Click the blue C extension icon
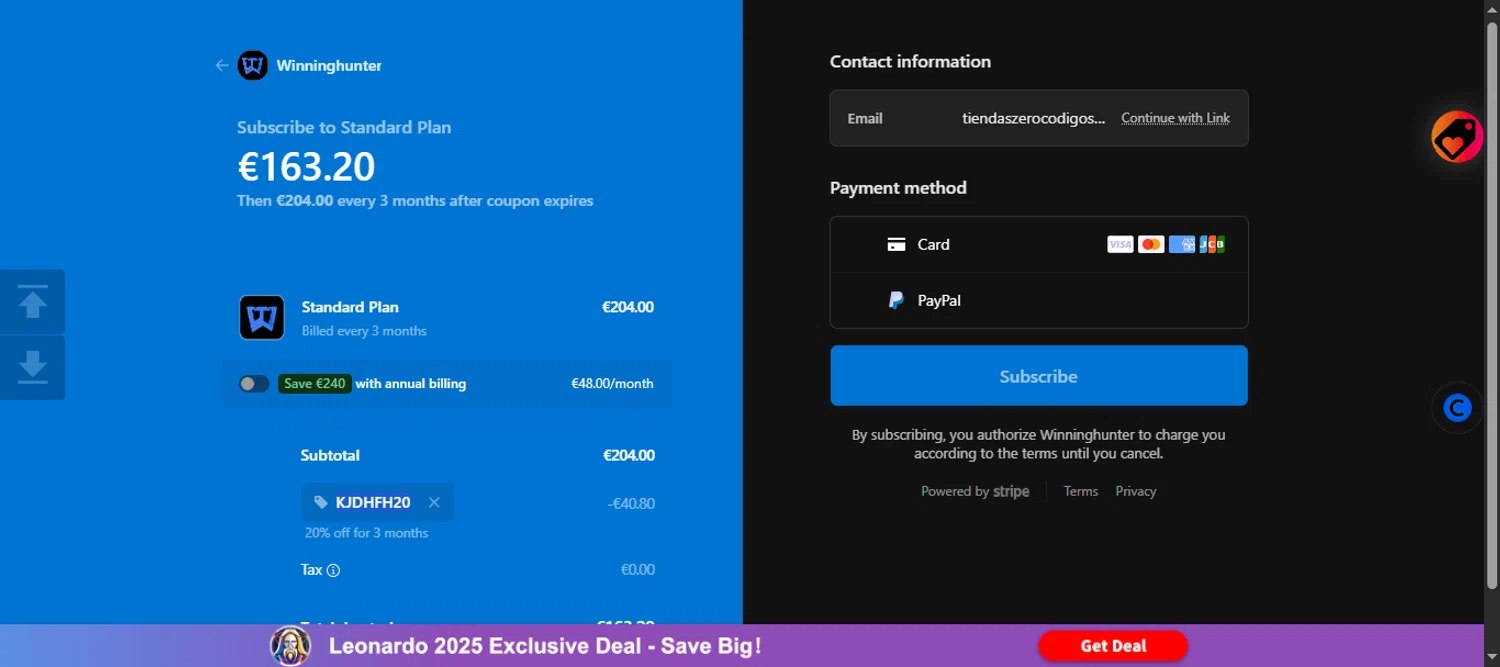The width and height of the screenshot is (1500, 667). pos(1458,408)
